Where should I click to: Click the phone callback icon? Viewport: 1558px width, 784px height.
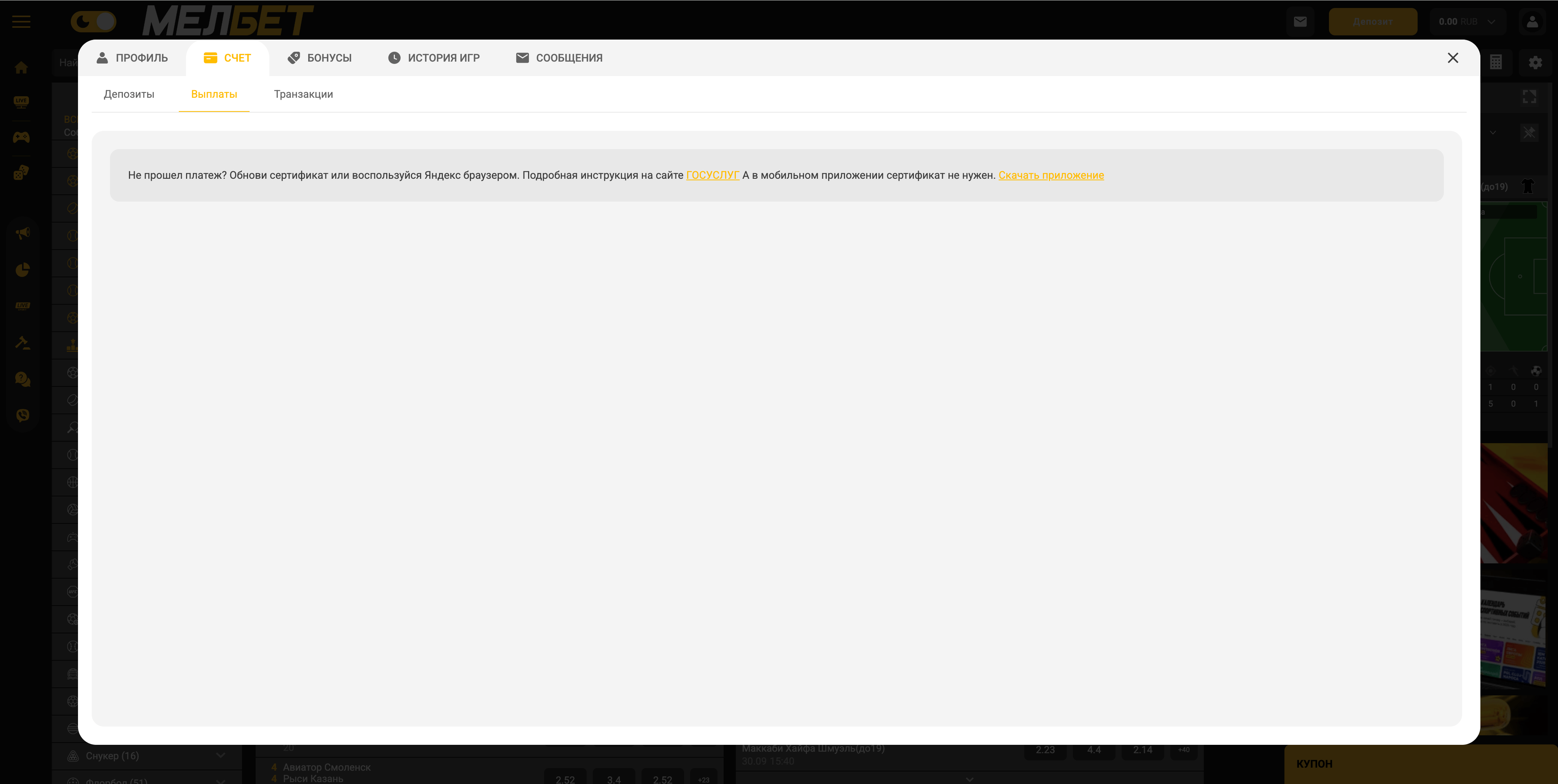[22, 415]
